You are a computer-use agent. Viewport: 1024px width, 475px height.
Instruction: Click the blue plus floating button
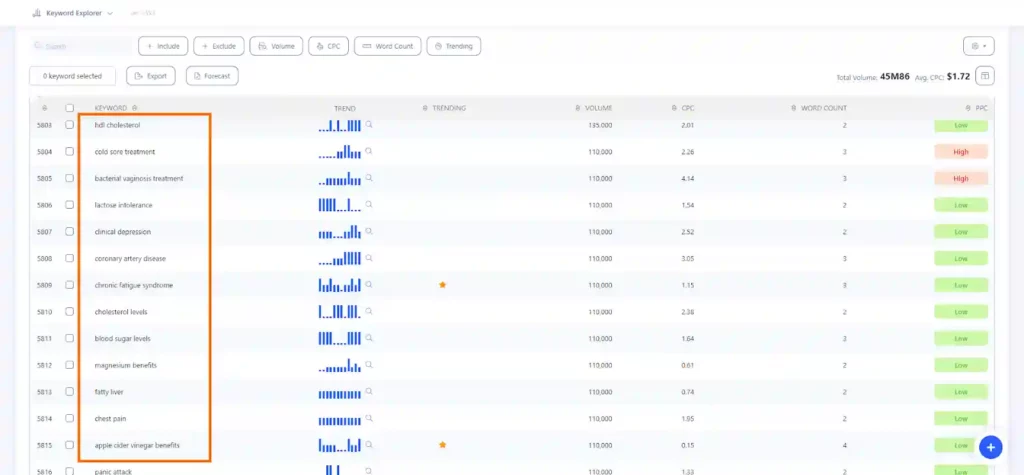pos(991,447)
